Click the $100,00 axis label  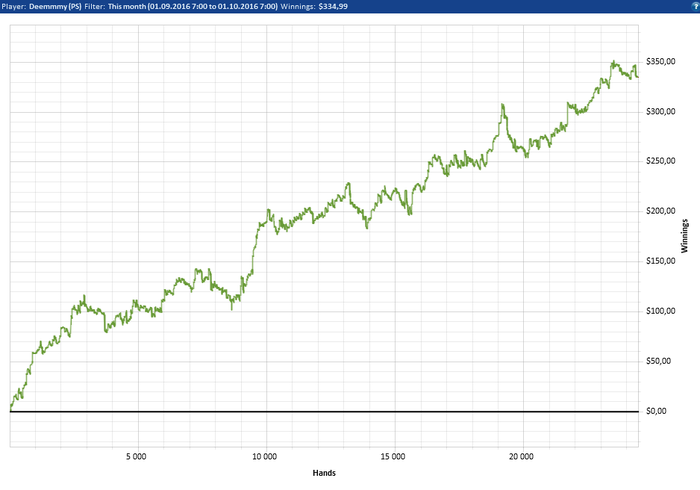661,311
